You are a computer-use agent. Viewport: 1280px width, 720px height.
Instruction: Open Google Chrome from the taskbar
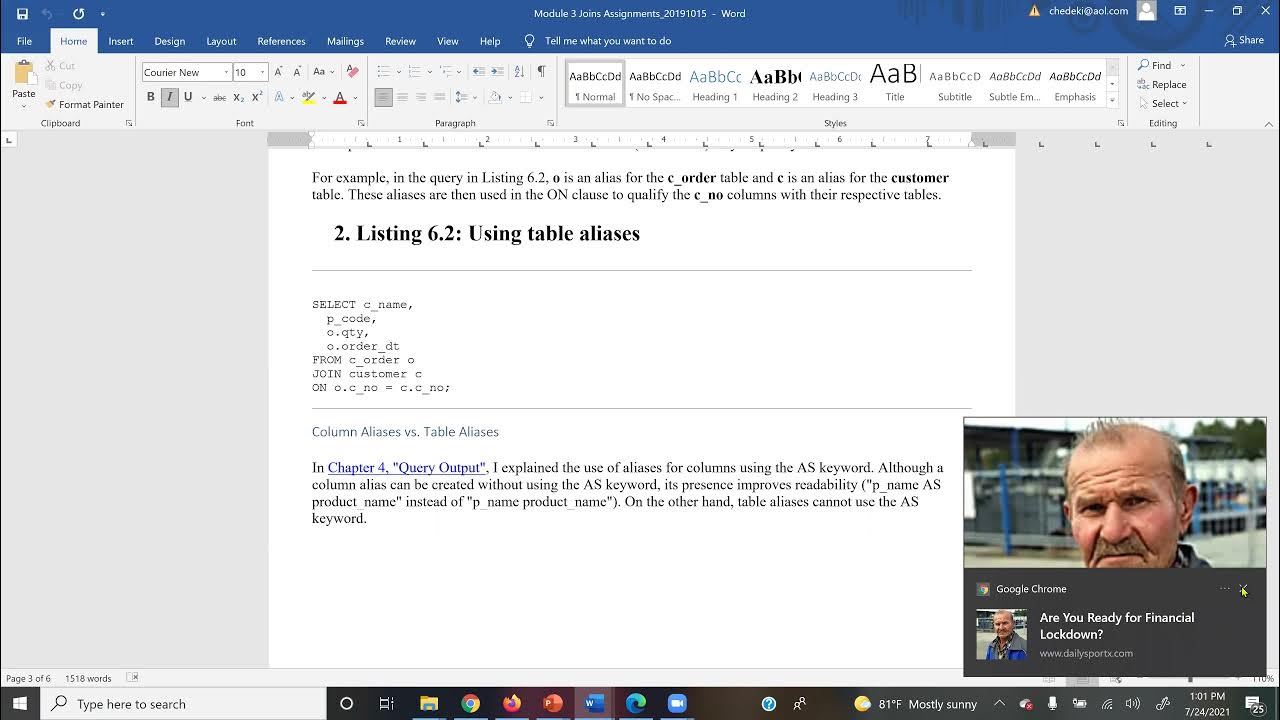[x=470, y=704]
